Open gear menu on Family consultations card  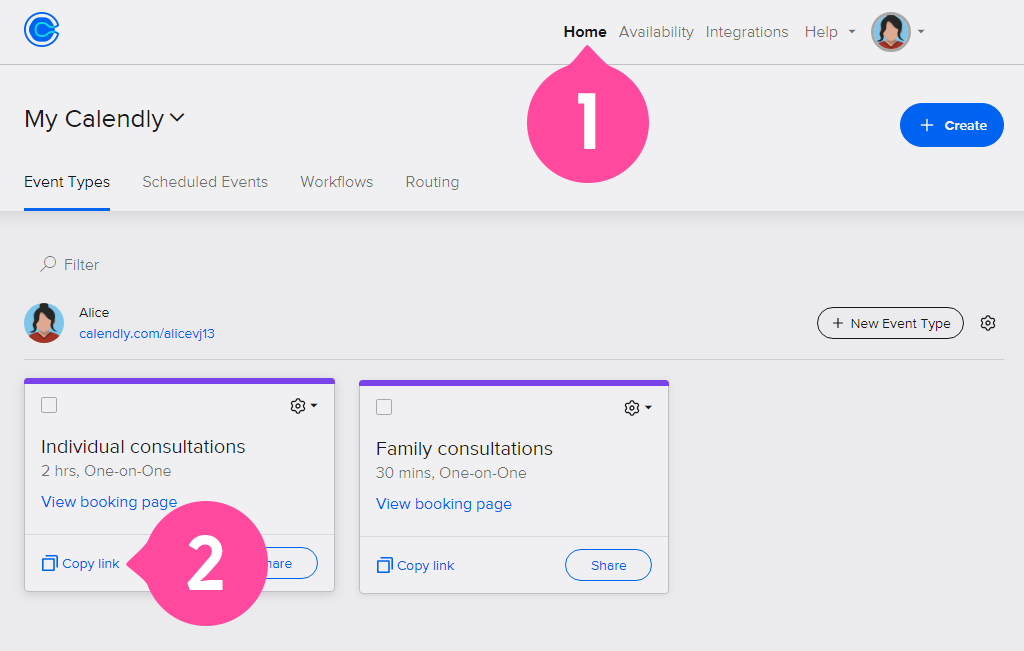tap(638, 408)
